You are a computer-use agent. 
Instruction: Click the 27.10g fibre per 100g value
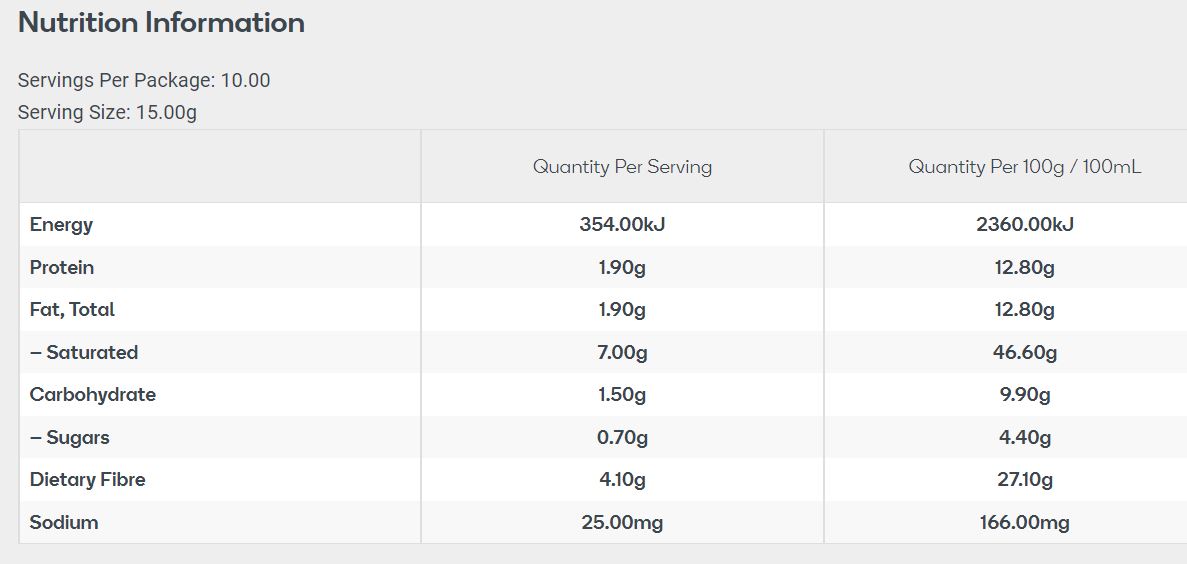(x=1024, y=480)
